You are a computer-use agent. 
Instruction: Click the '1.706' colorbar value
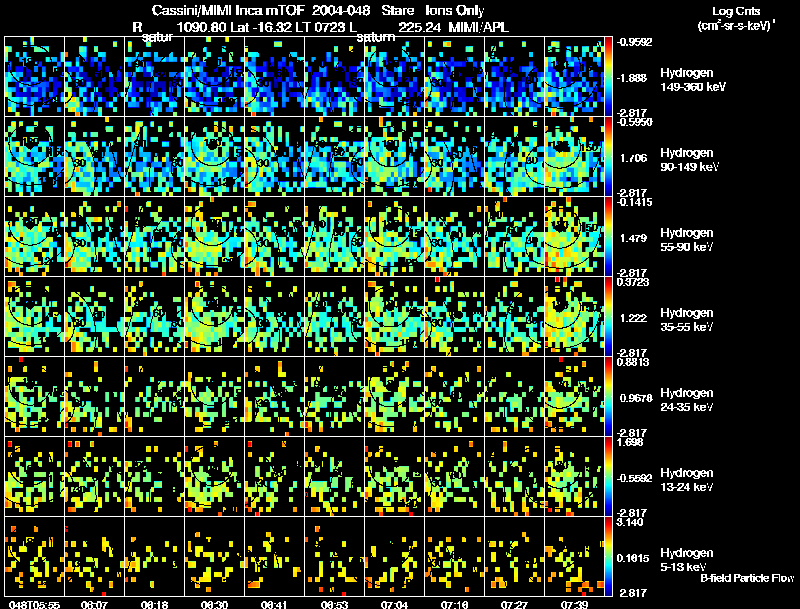click(633, 158)
